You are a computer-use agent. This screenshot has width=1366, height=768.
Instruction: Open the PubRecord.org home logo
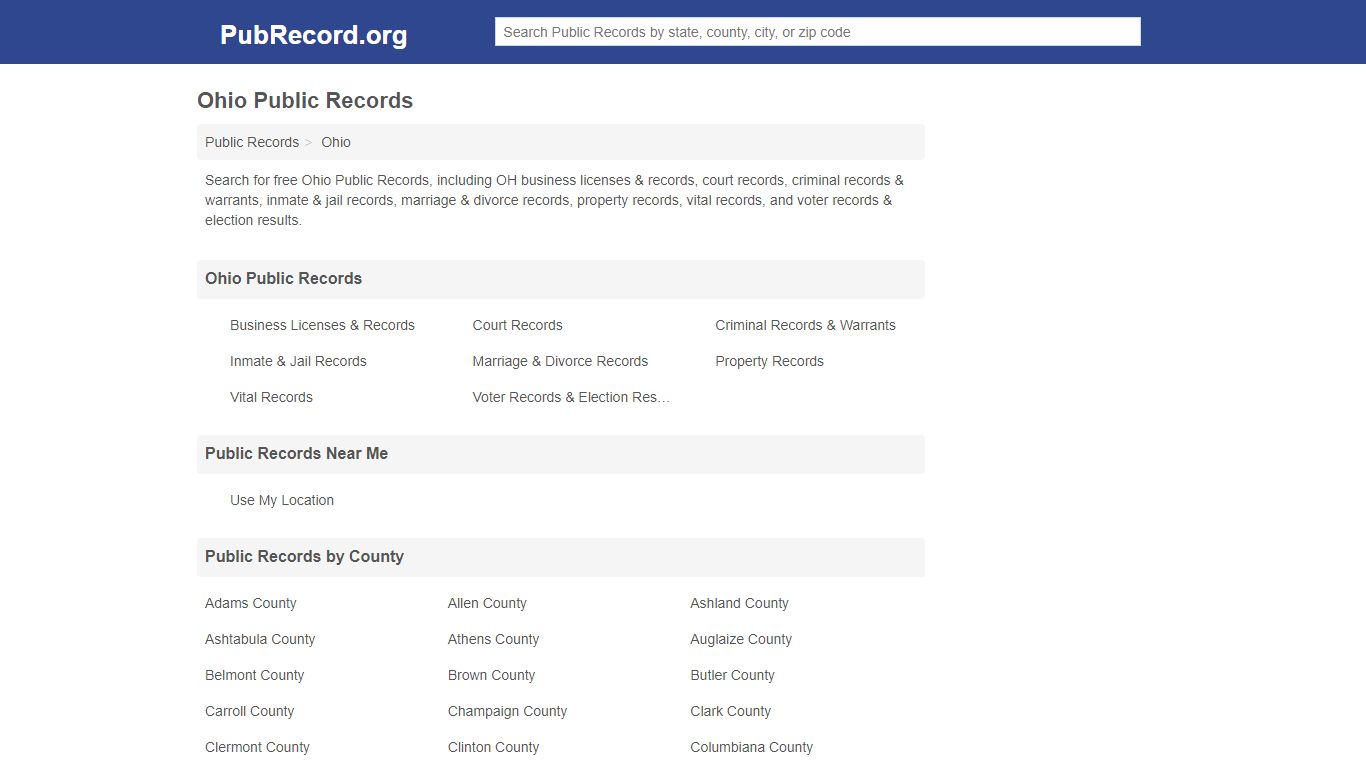tap(313, 35)
